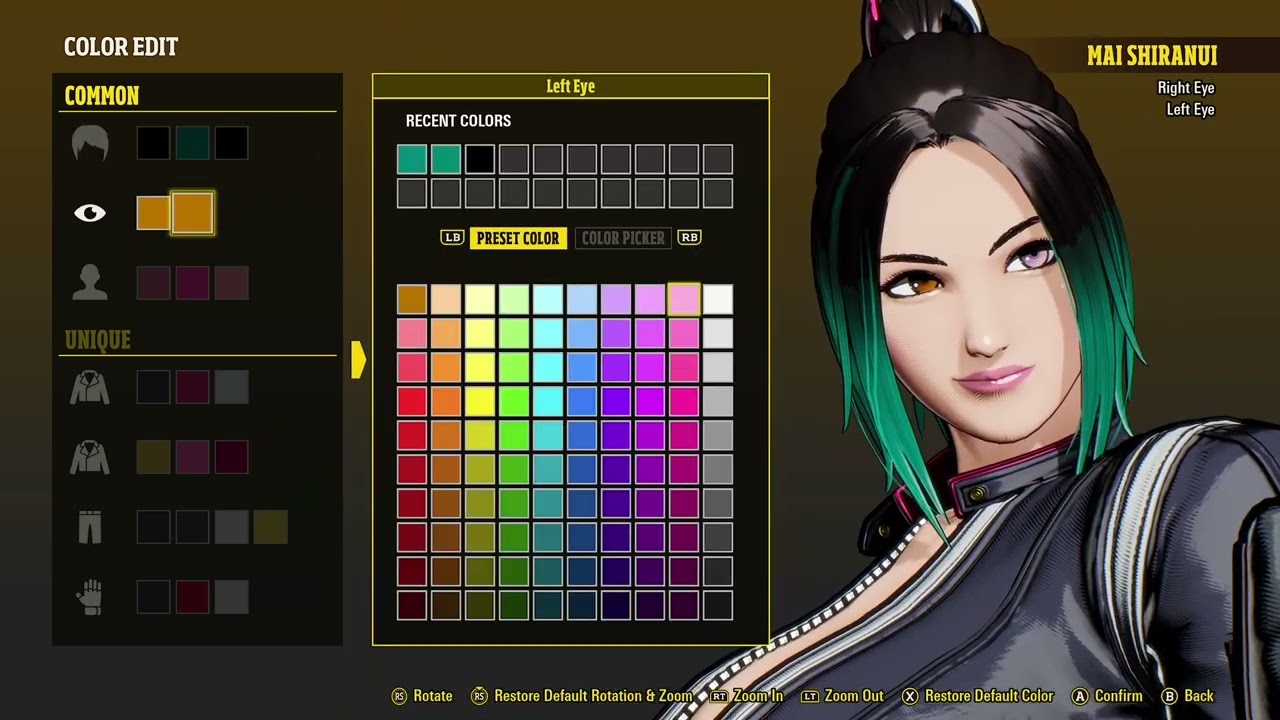Click the RECENT COLORS heading
Viewport: 1280px width, 720px height.
click(458, 121)
